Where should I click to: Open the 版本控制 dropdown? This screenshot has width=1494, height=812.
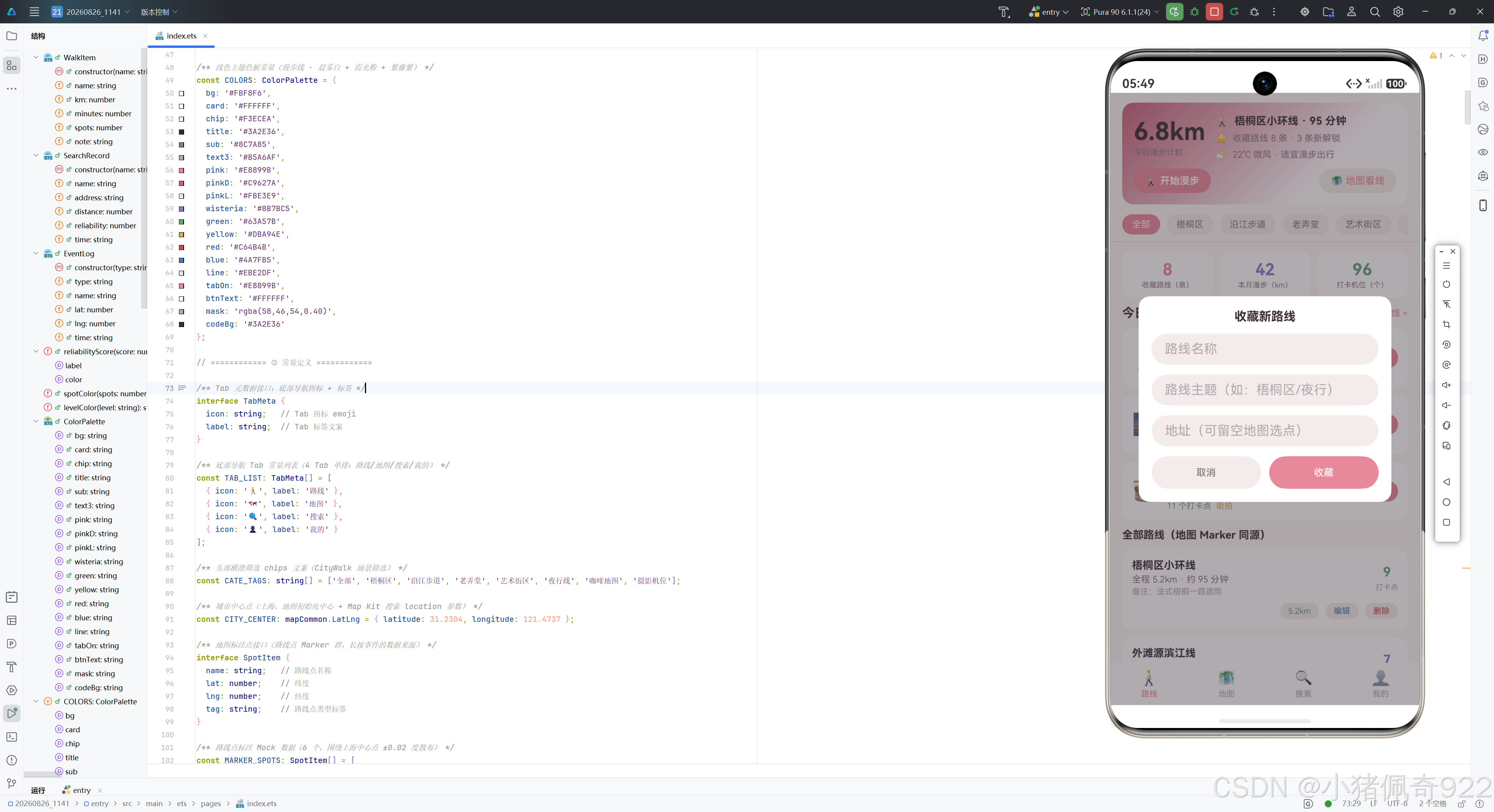click(159, 12)
